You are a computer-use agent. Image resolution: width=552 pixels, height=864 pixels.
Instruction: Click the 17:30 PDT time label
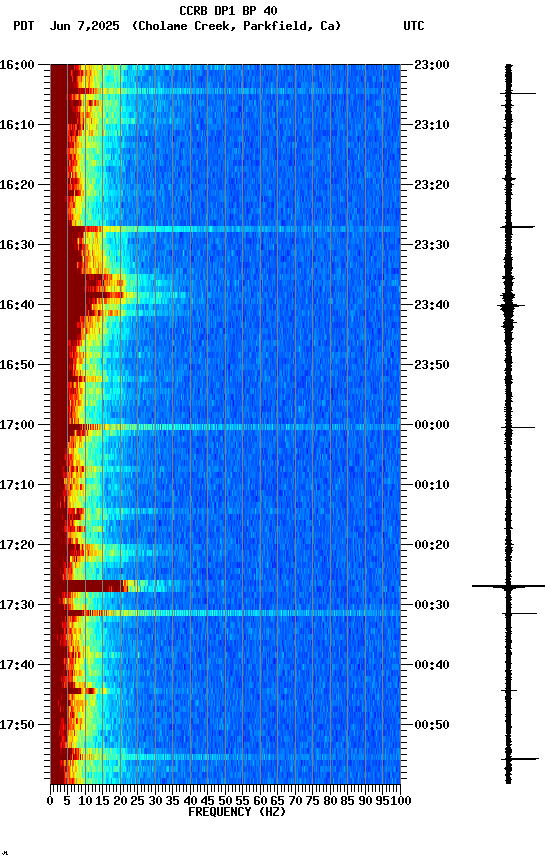pos(17,606)
